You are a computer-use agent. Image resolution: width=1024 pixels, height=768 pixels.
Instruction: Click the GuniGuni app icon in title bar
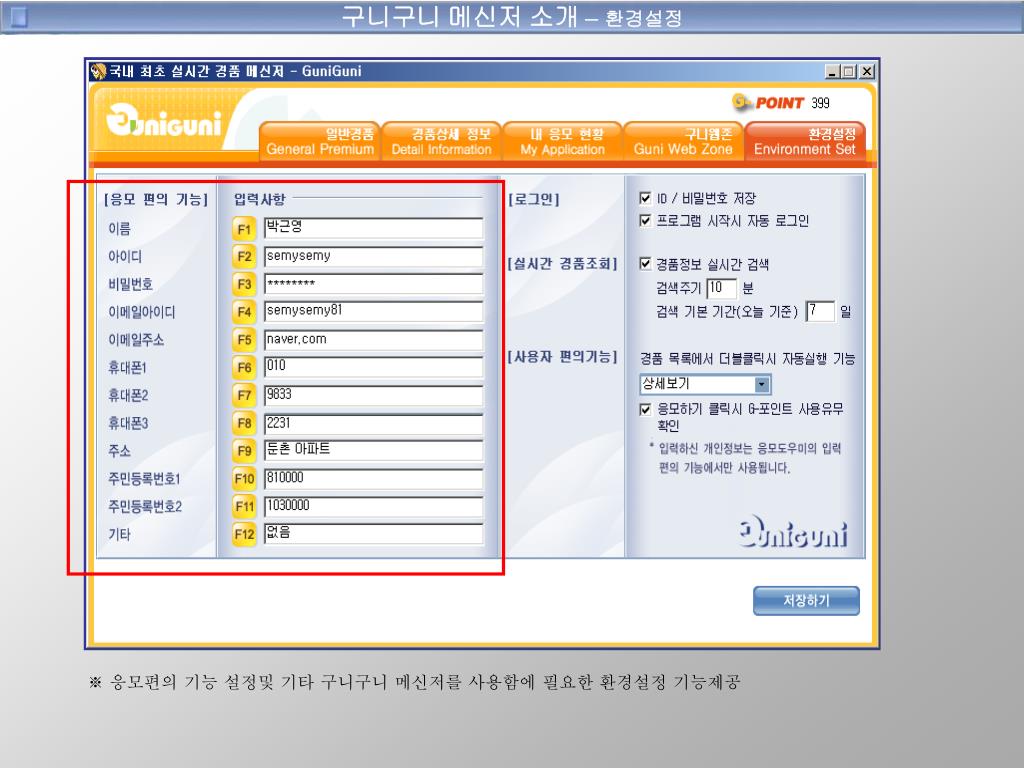pyautogui.click(x=98, y=71)
